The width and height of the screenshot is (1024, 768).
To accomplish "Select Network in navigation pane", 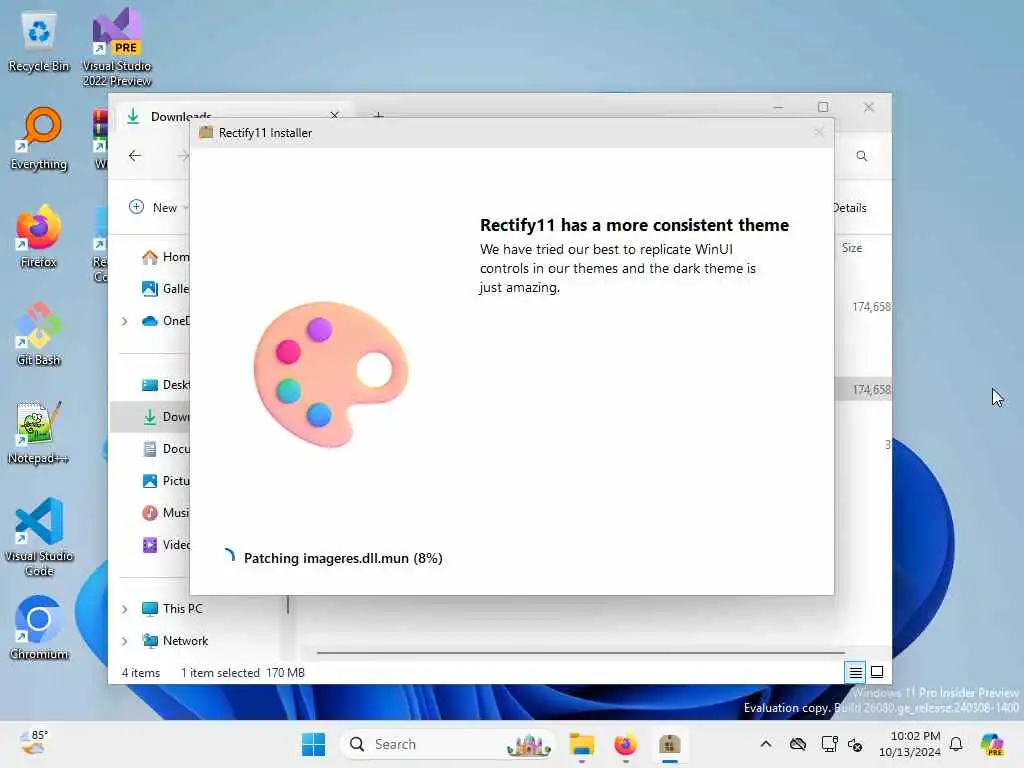I will coord(175,641).
